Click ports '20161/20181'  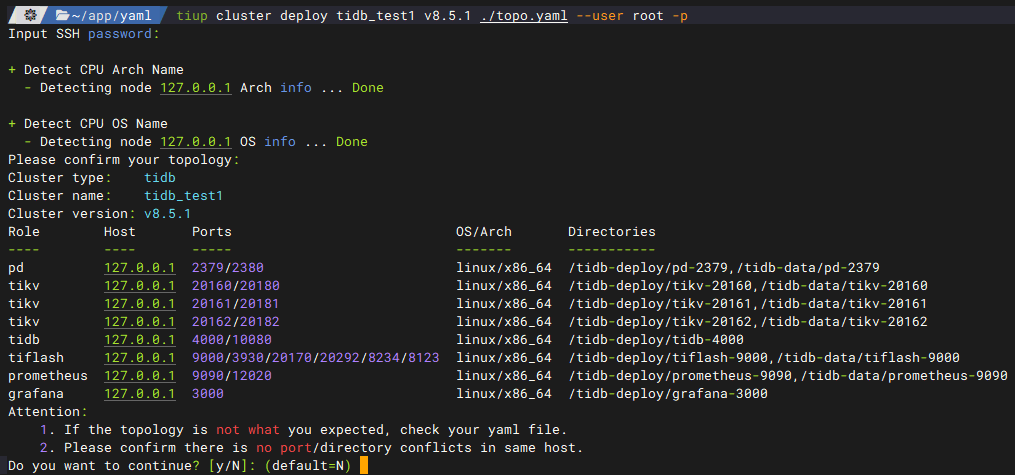[236, 304]
